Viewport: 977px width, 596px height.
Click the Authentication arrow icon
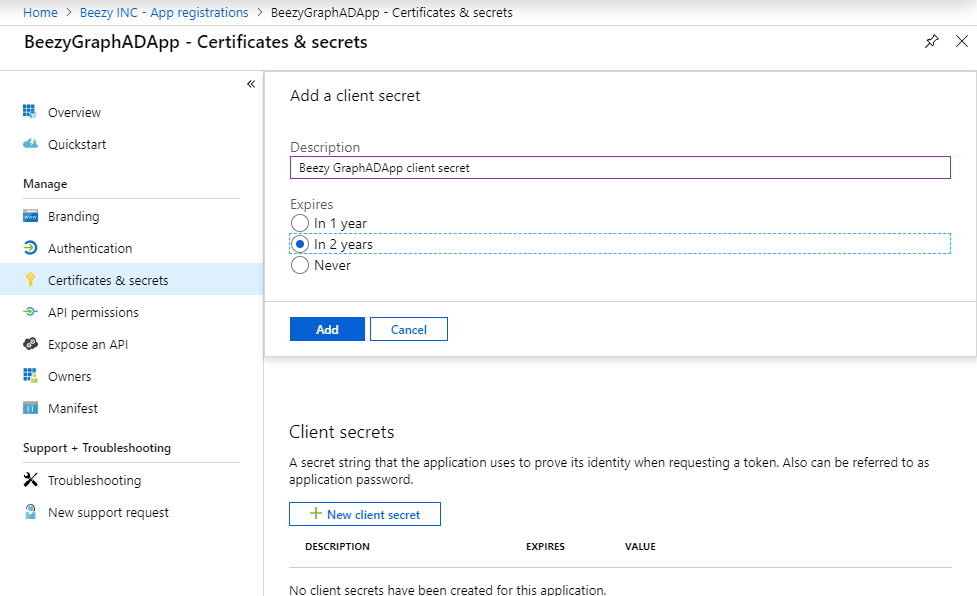point(30,248)
